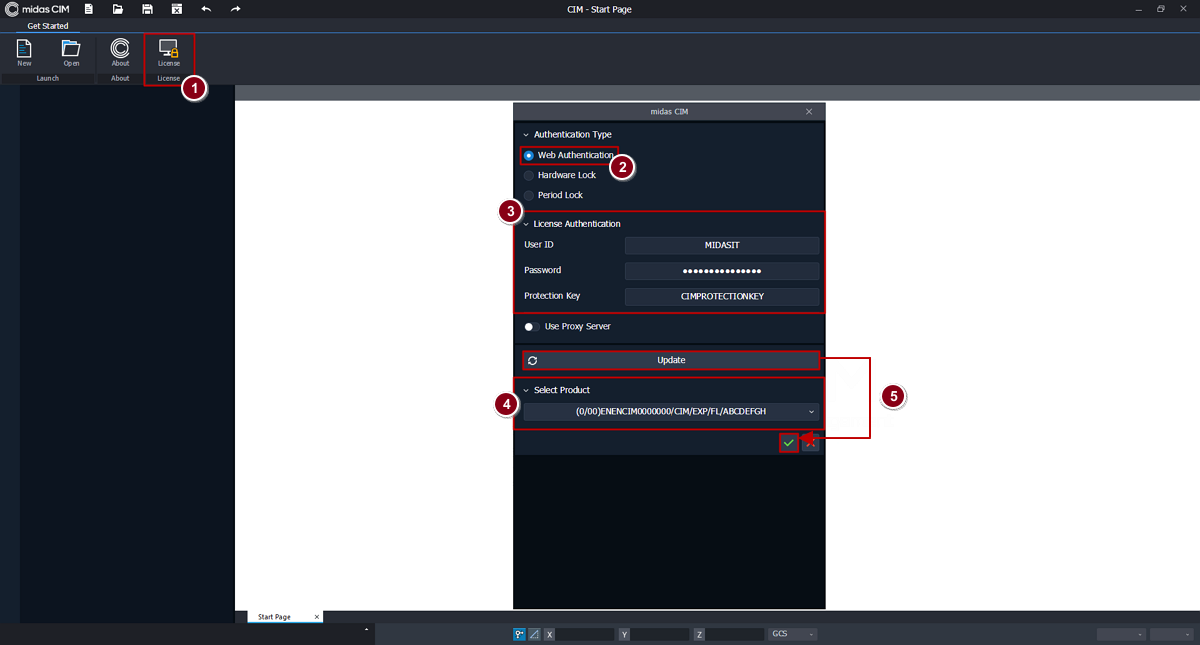Restore down the application window
Image resolution: width=1200 pixels, height=645 pixels.
pyautogui.click(x=1161, y=9)
